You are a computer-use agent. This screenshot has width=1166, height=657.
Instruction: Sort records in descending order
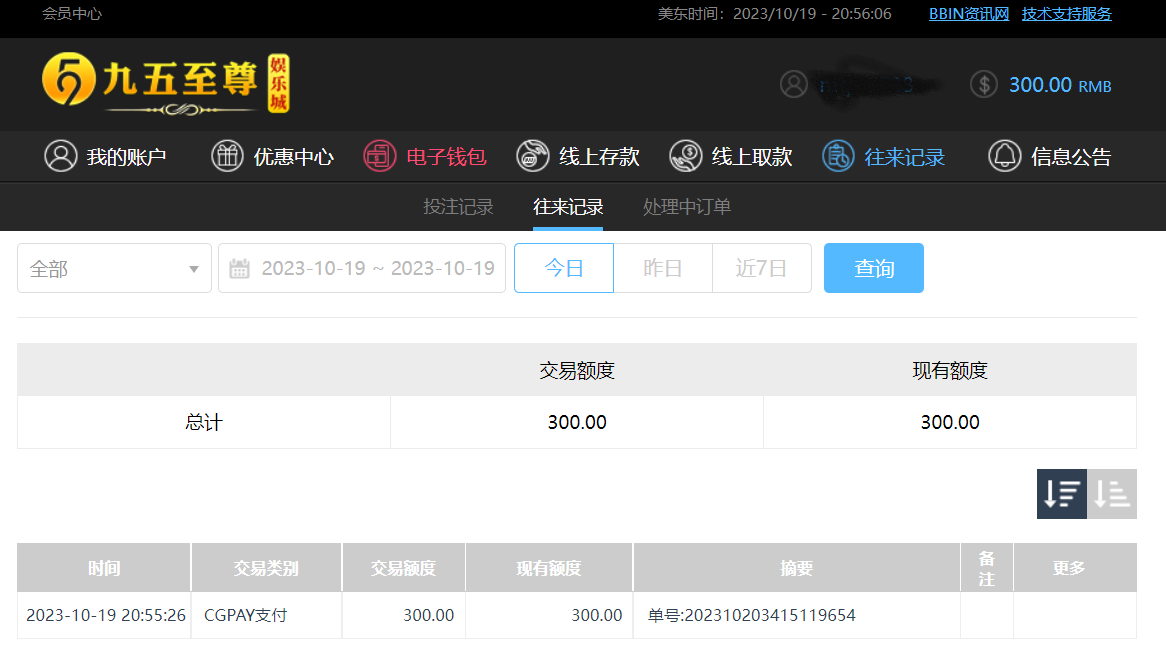1062,493
